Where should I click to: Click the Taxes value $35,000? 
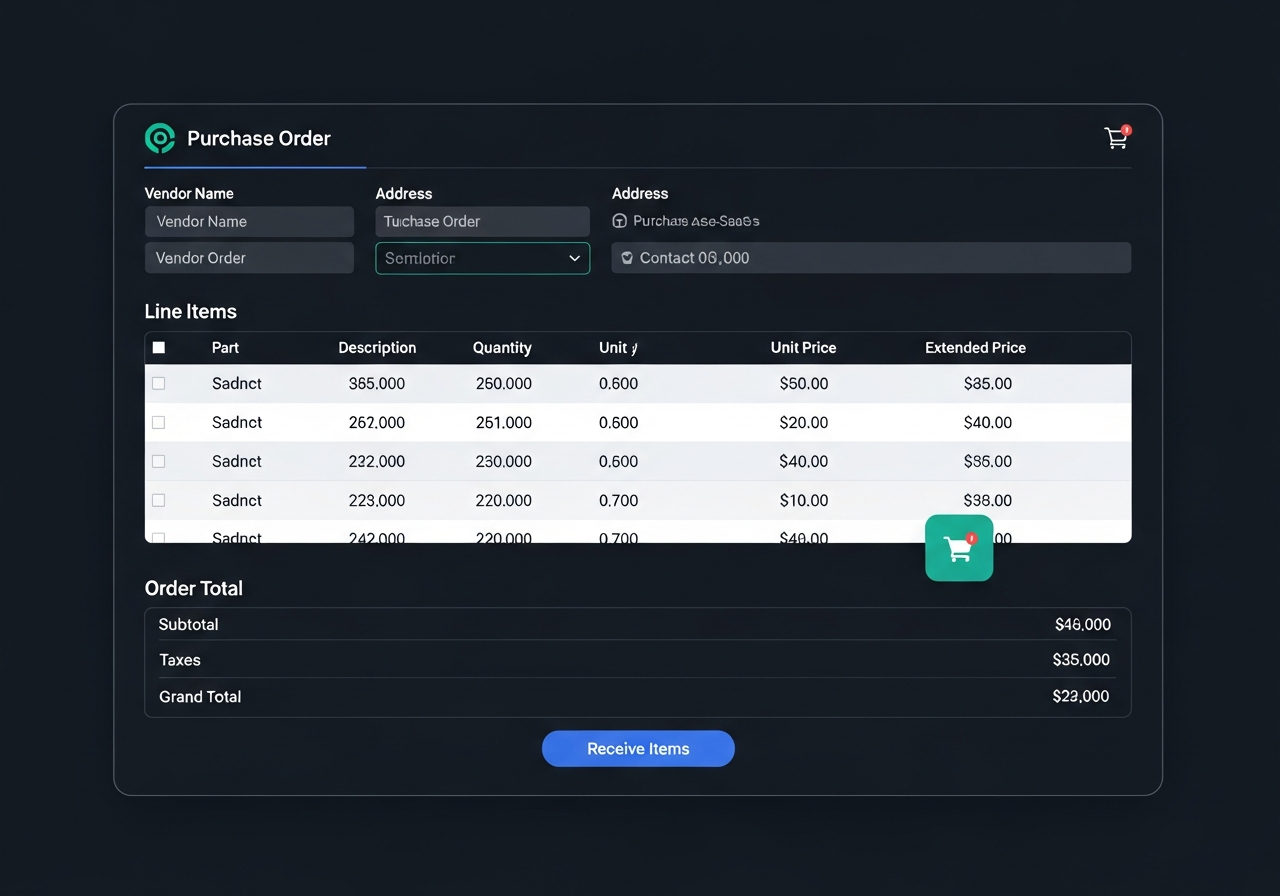(x=1081, y=660)
